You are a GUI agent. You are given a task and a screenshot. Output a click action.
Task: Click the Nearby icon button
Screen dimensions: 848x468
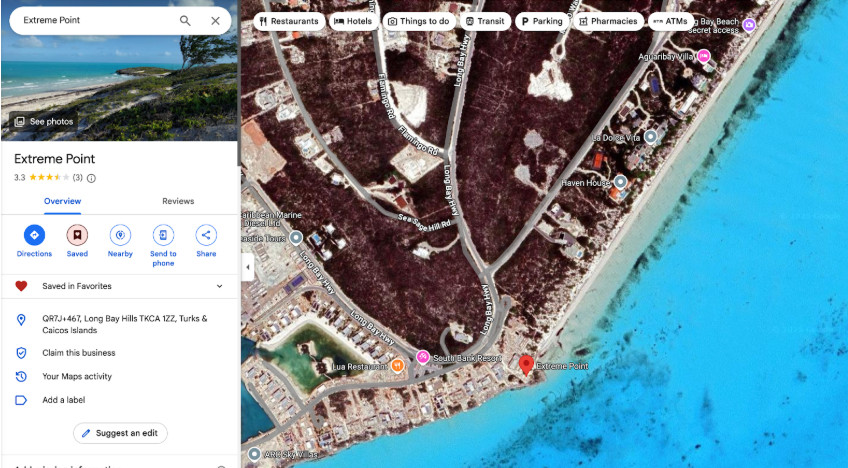[x=120, y=235]
